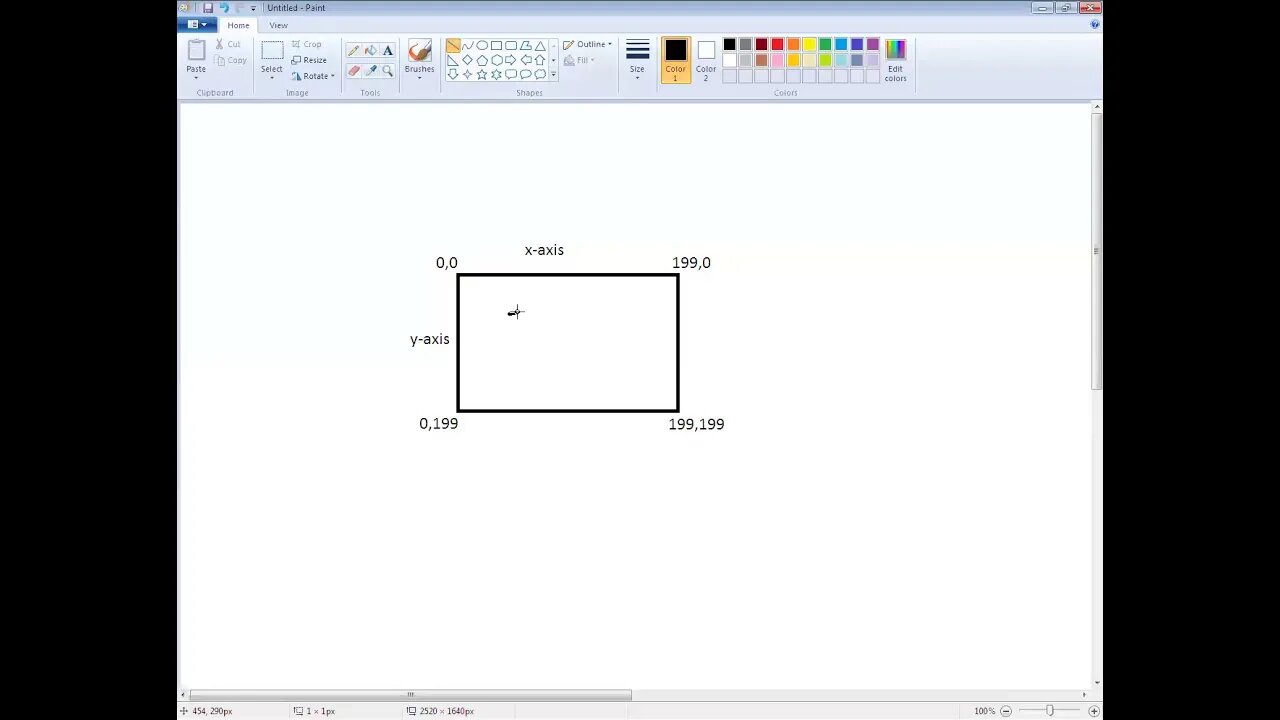1280x720 pixels.
Task: Open the Select dropdown arrow
Action: point(272,77)
